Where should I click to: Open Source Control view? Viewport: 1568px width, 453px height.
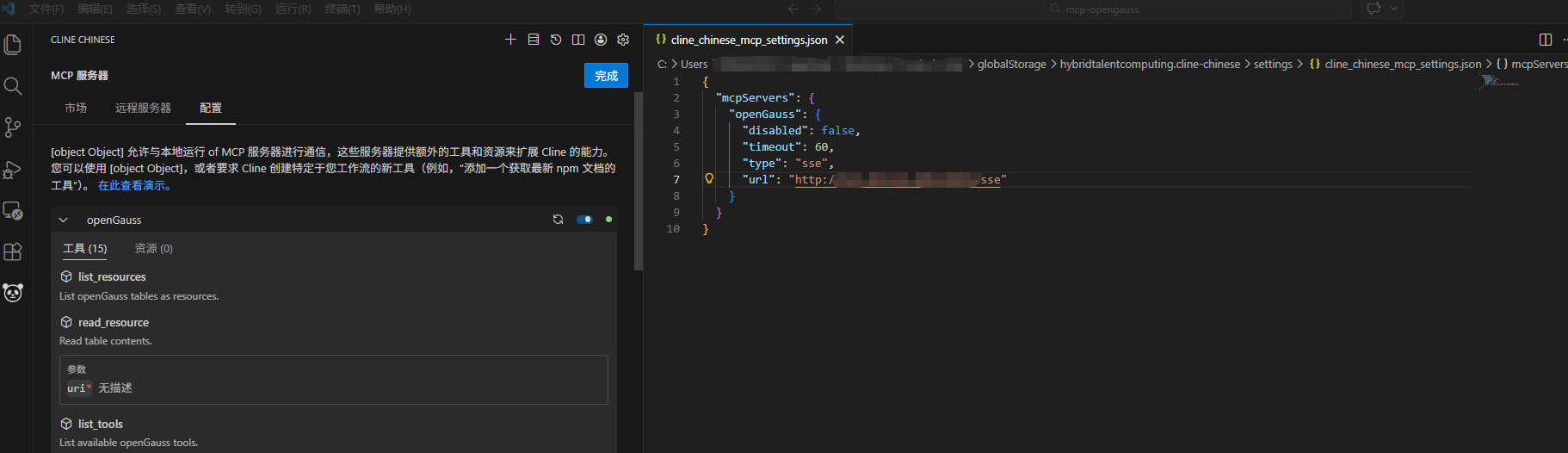pyautogui.click(x=13, y=127)
